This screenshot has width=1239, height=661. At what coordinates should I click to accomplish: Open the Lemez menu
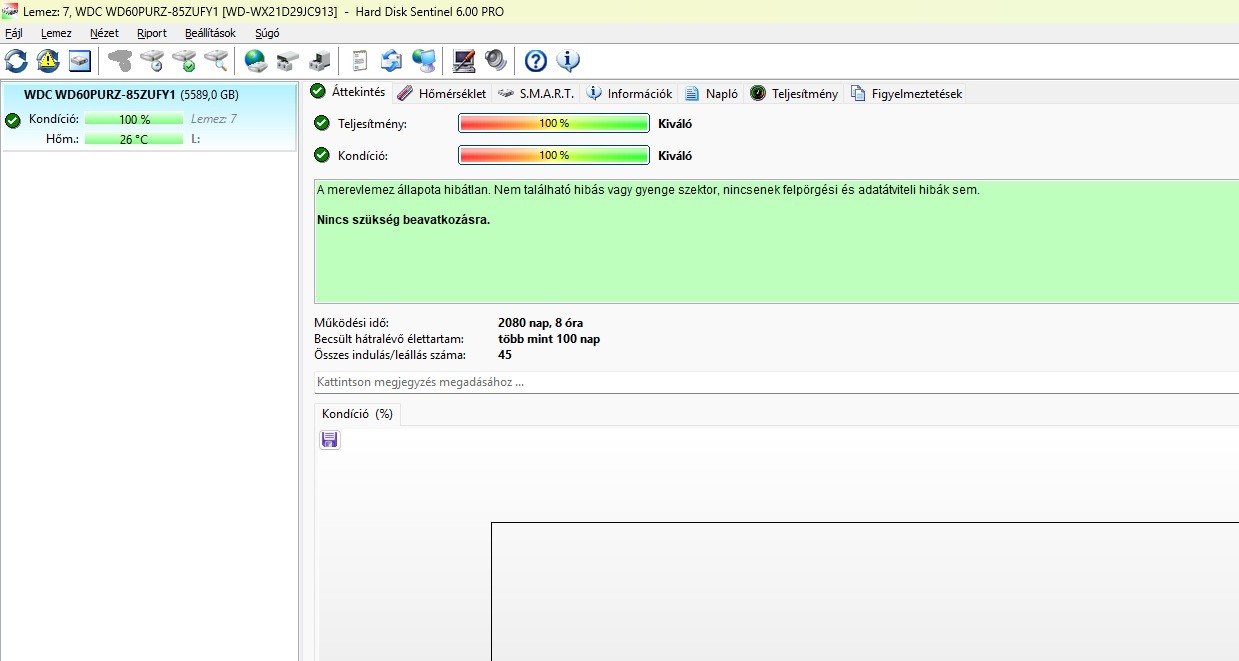56,33
